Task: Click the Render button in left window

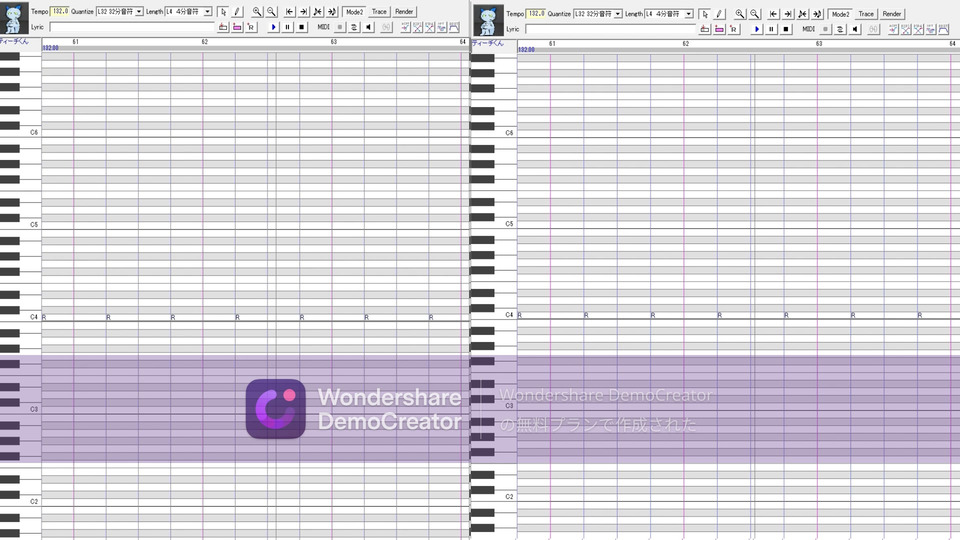Action: point(404,12)
